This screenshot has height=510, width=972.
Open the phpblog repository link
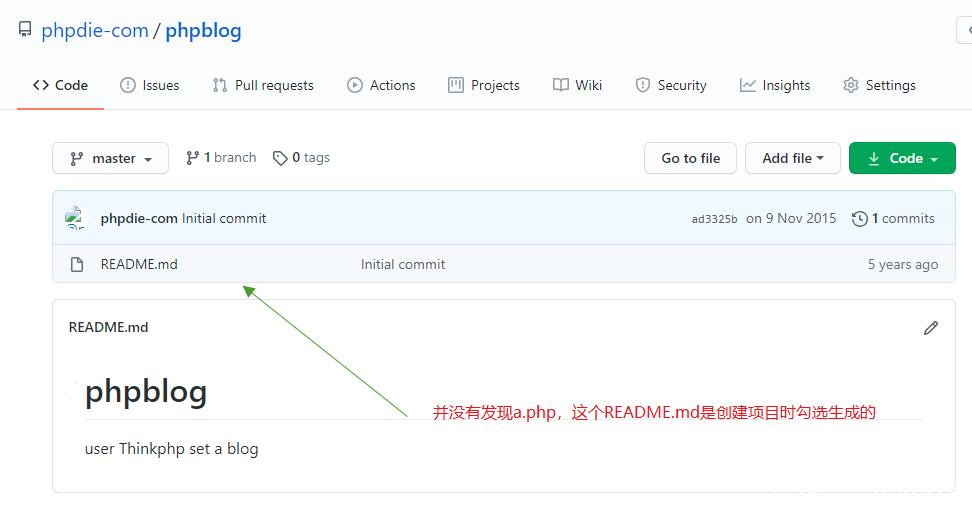click(203, 30)
